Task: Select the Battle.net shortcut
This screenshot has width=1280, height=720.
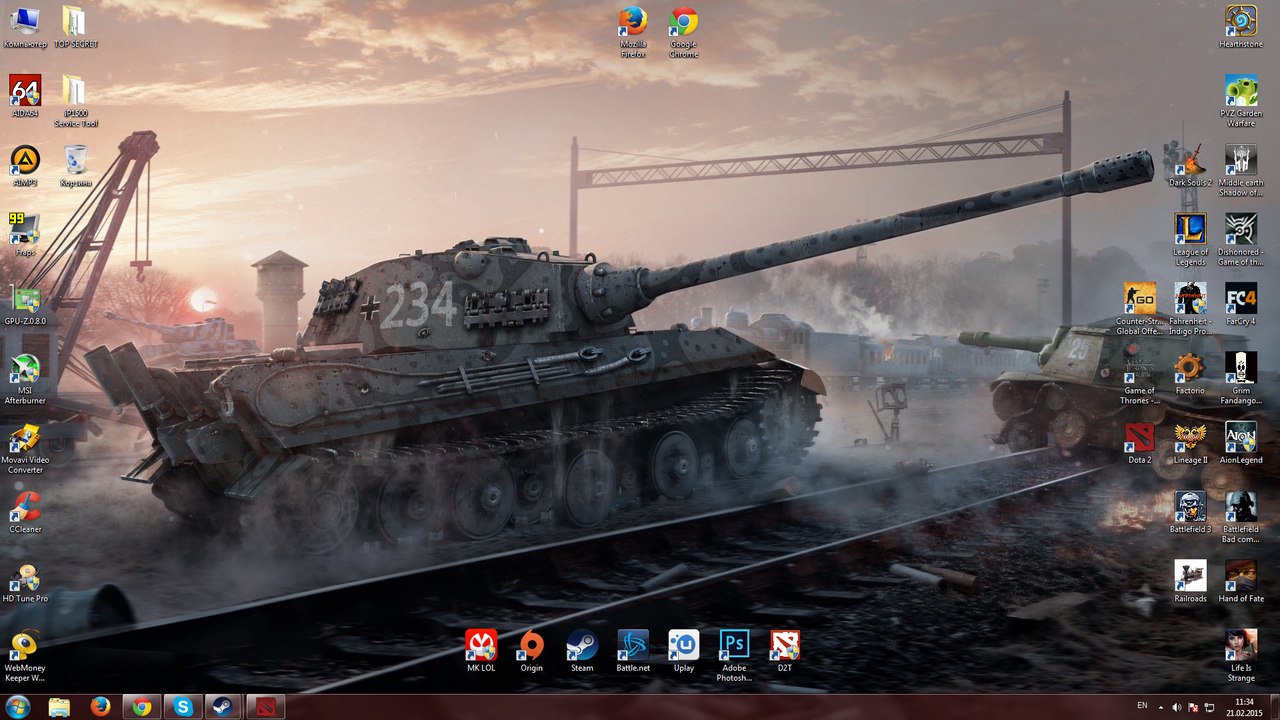Action: (x=633, y=651)
